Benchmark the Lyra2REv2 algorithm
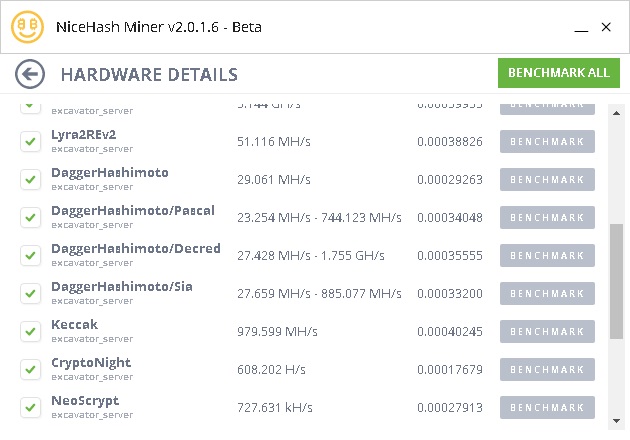The width and height of the screenshot is (630, 440). pyautogui.click(x=547, y=141)
